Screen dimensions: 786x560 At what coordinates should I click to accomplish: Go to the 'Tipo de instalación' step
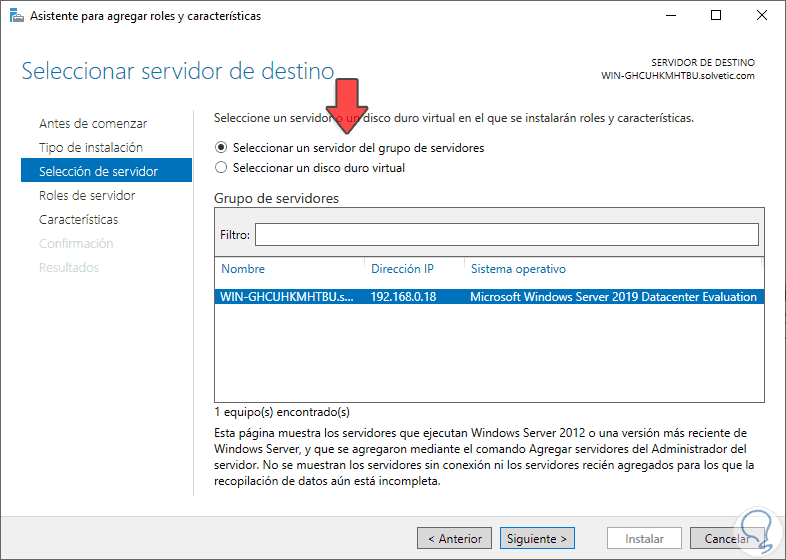click(91, 147)
